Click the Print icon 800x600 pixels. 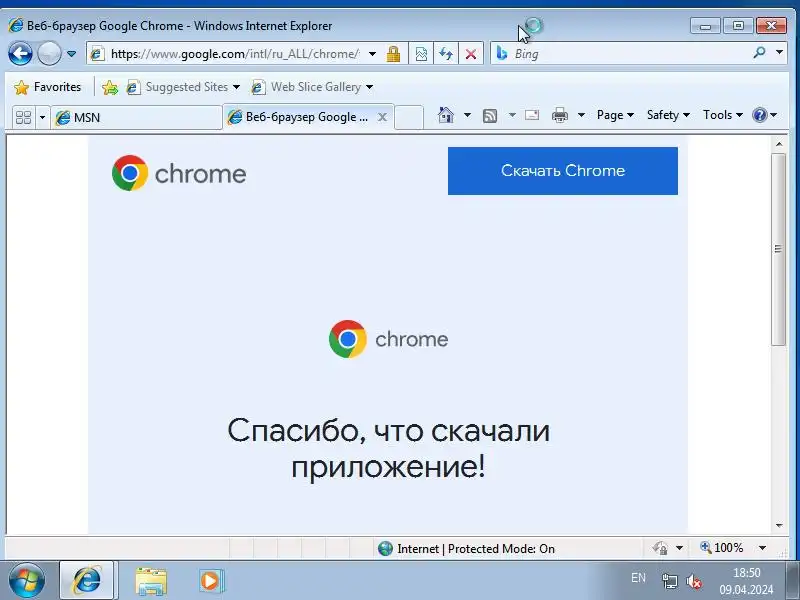[x=560, y=115]
